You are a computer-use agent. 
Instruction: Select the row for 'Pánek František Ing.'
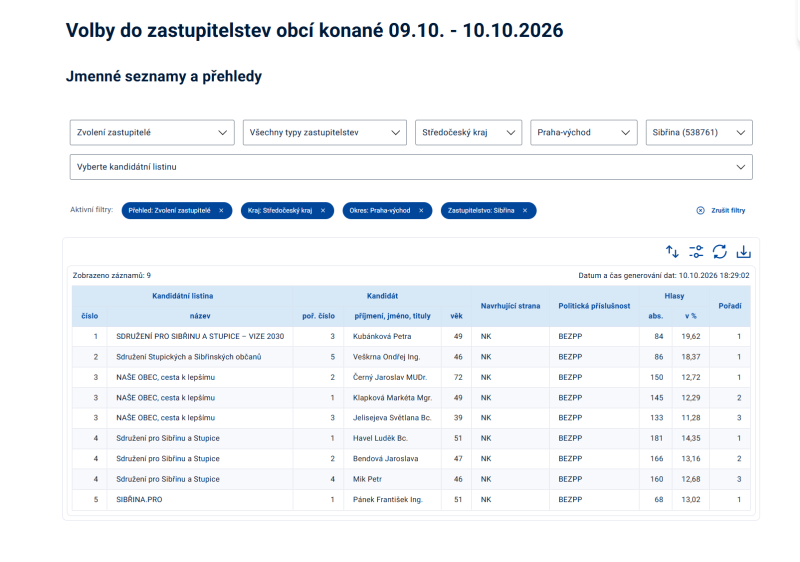click(411, 500)
